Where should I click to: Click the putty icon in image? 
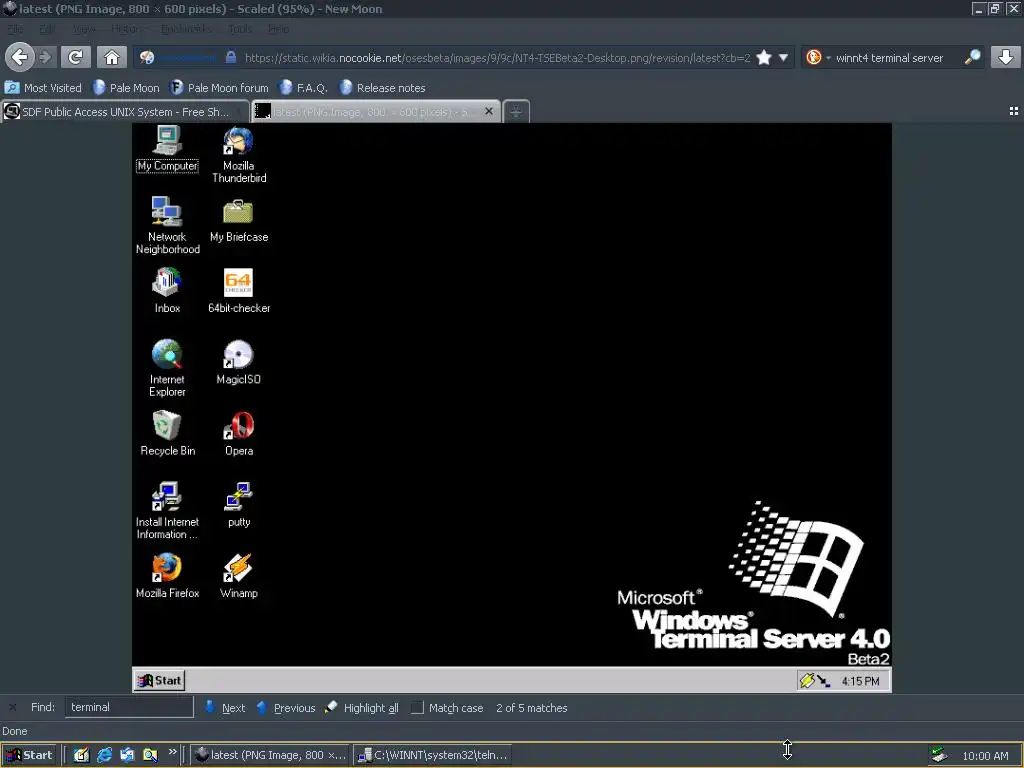pos(239,504)
